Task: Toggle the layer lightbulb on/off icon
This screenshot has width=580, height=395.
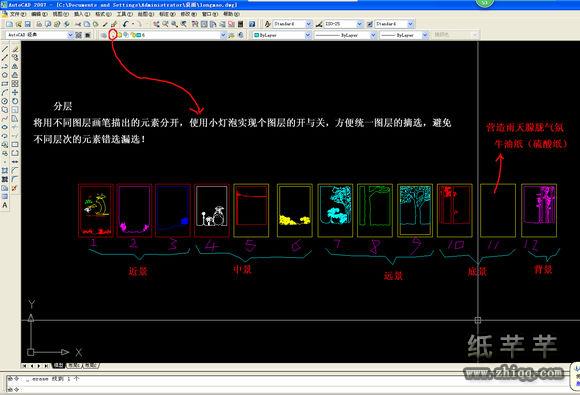Action: pyautogui.click(x=114, y=35)
